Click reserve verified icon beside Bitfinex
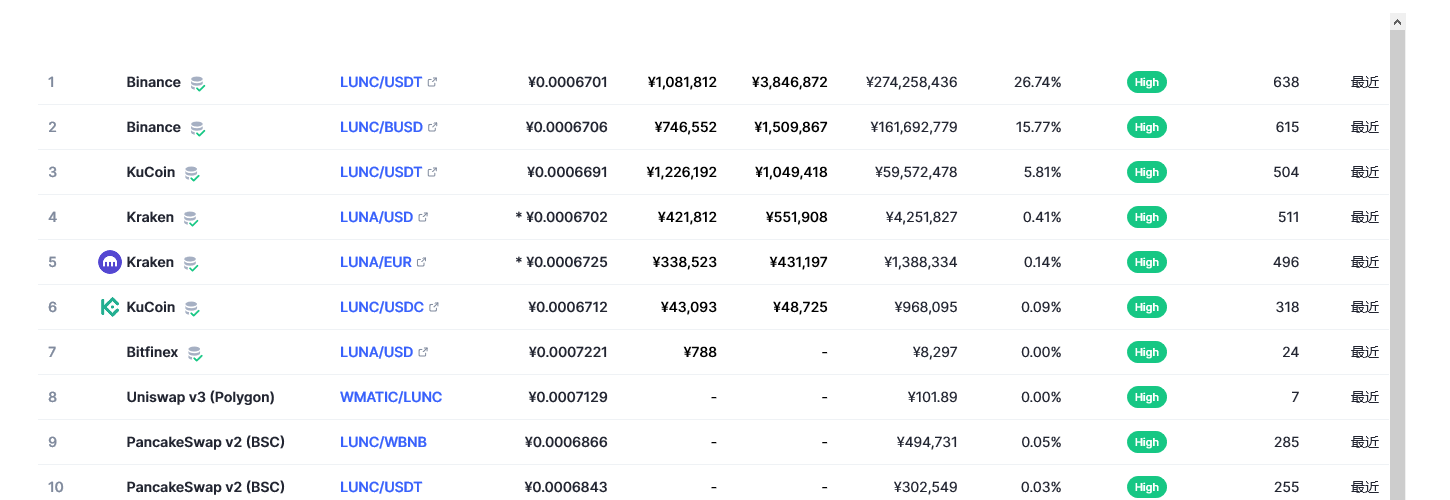 click(x=195, y=353)
